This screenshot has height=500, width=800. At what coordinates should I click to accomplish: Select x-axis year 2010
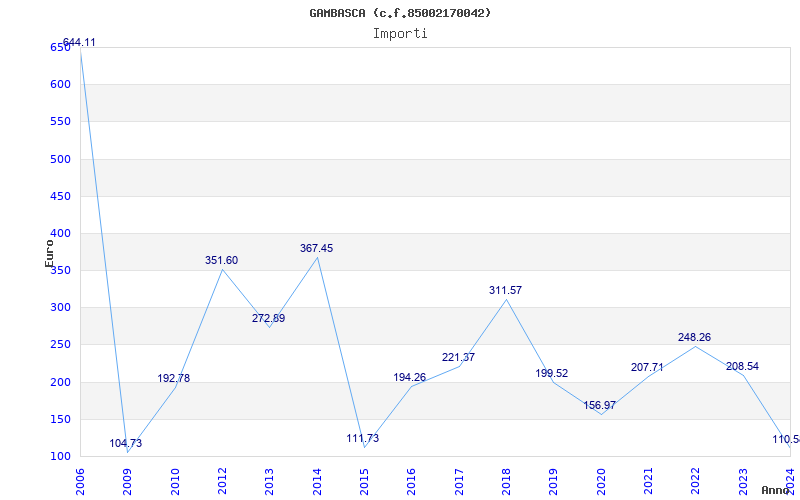174,481
